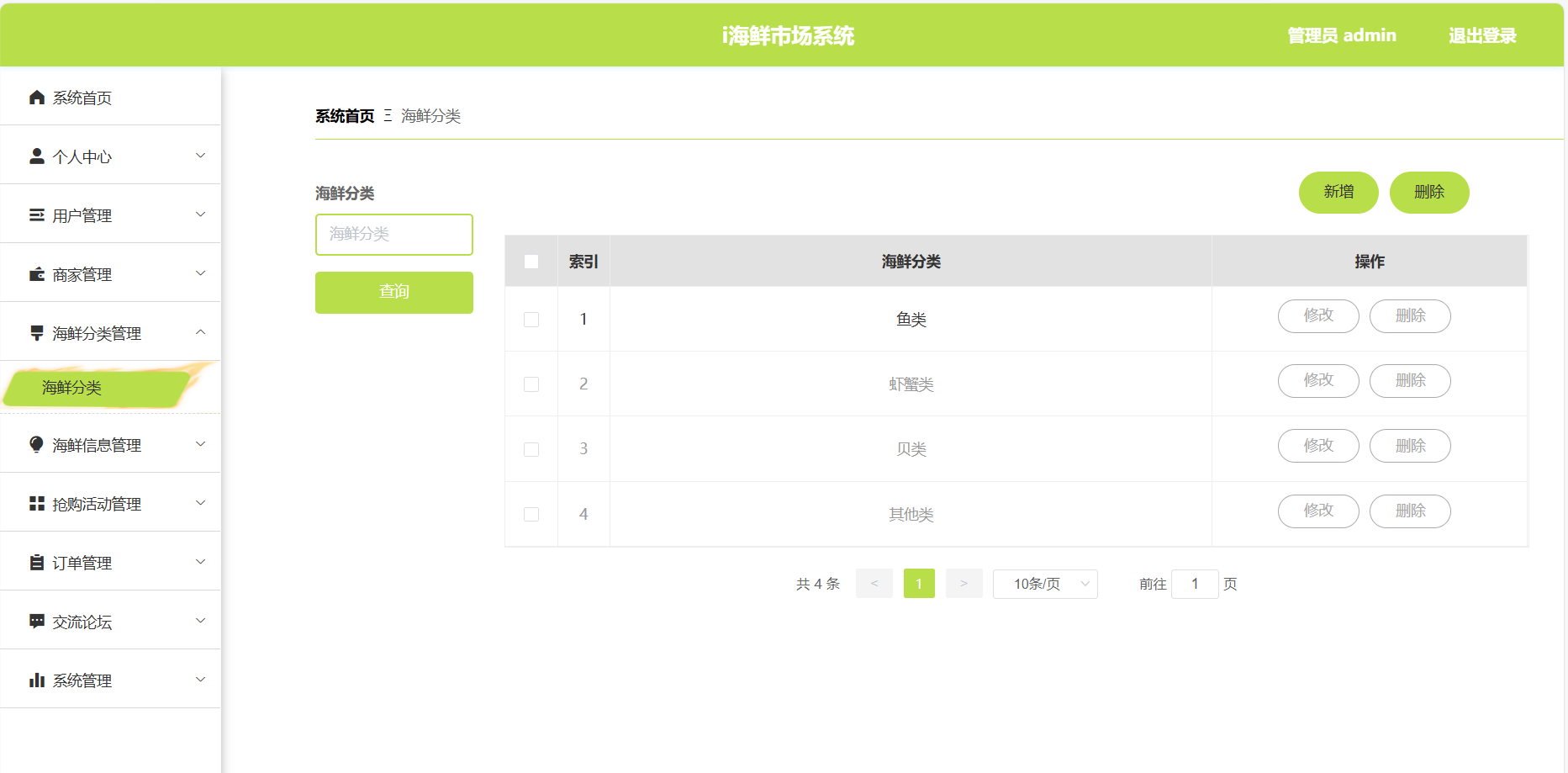Click the person icon beside 个人中心

point(36,156)
